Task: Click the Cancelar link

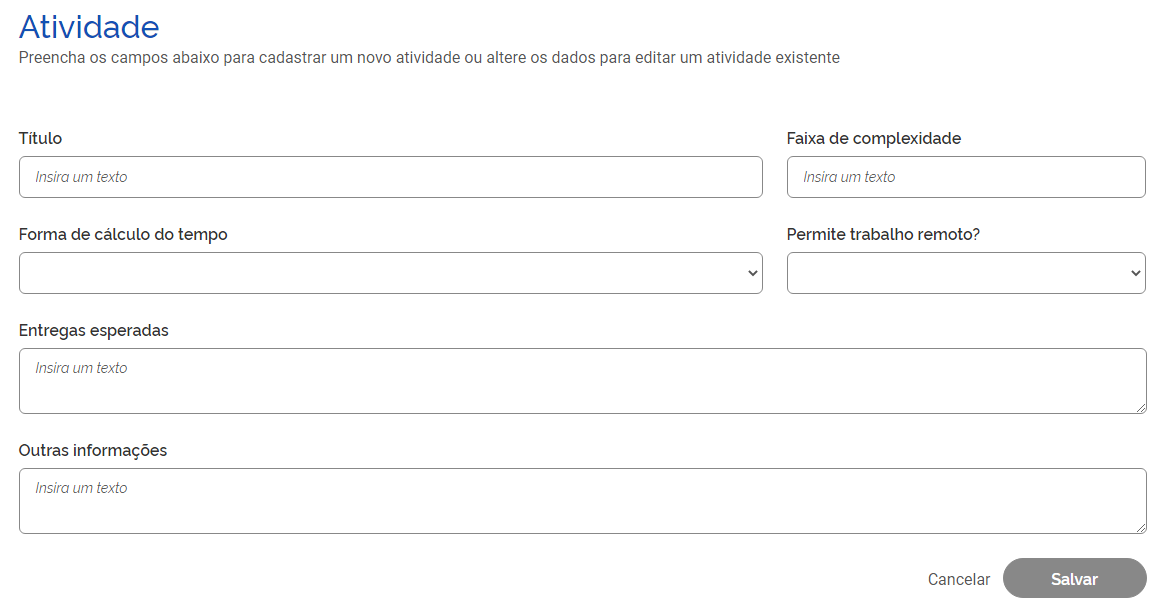Action: click(x=958, y=579)
